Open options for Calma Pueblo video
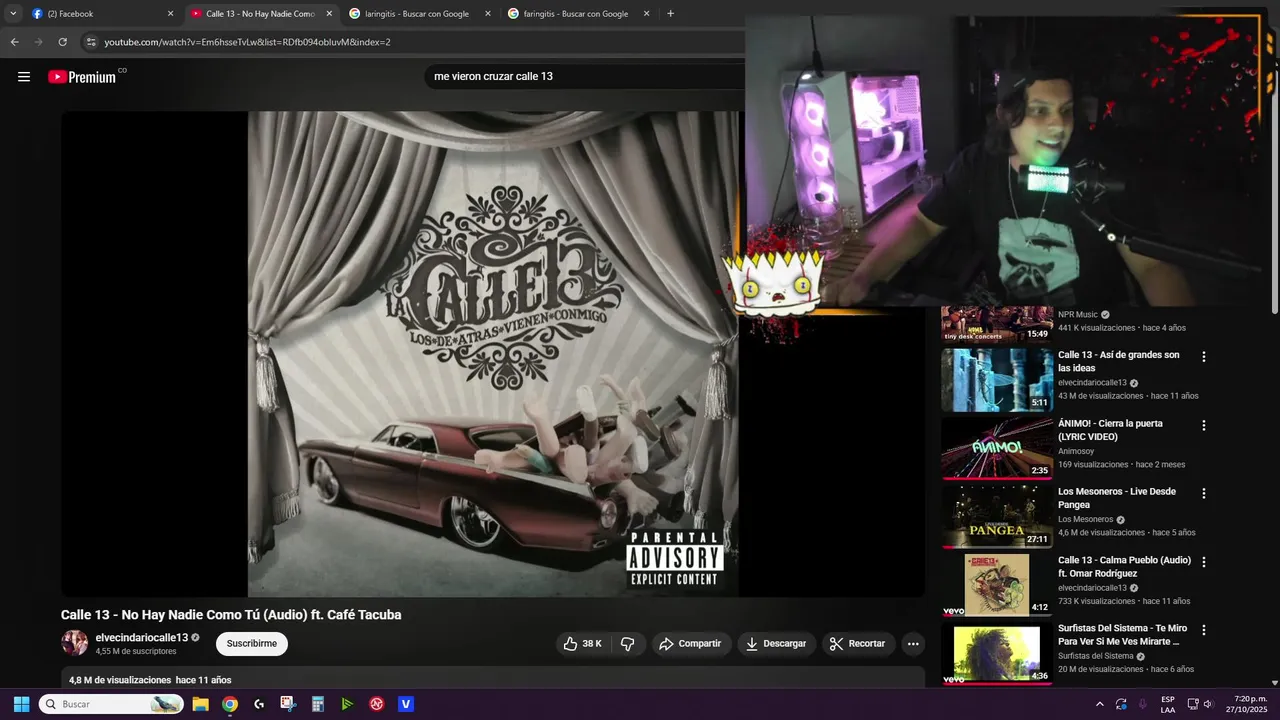This screenshot has width=1280, height=720. [x=1204, y=562]
